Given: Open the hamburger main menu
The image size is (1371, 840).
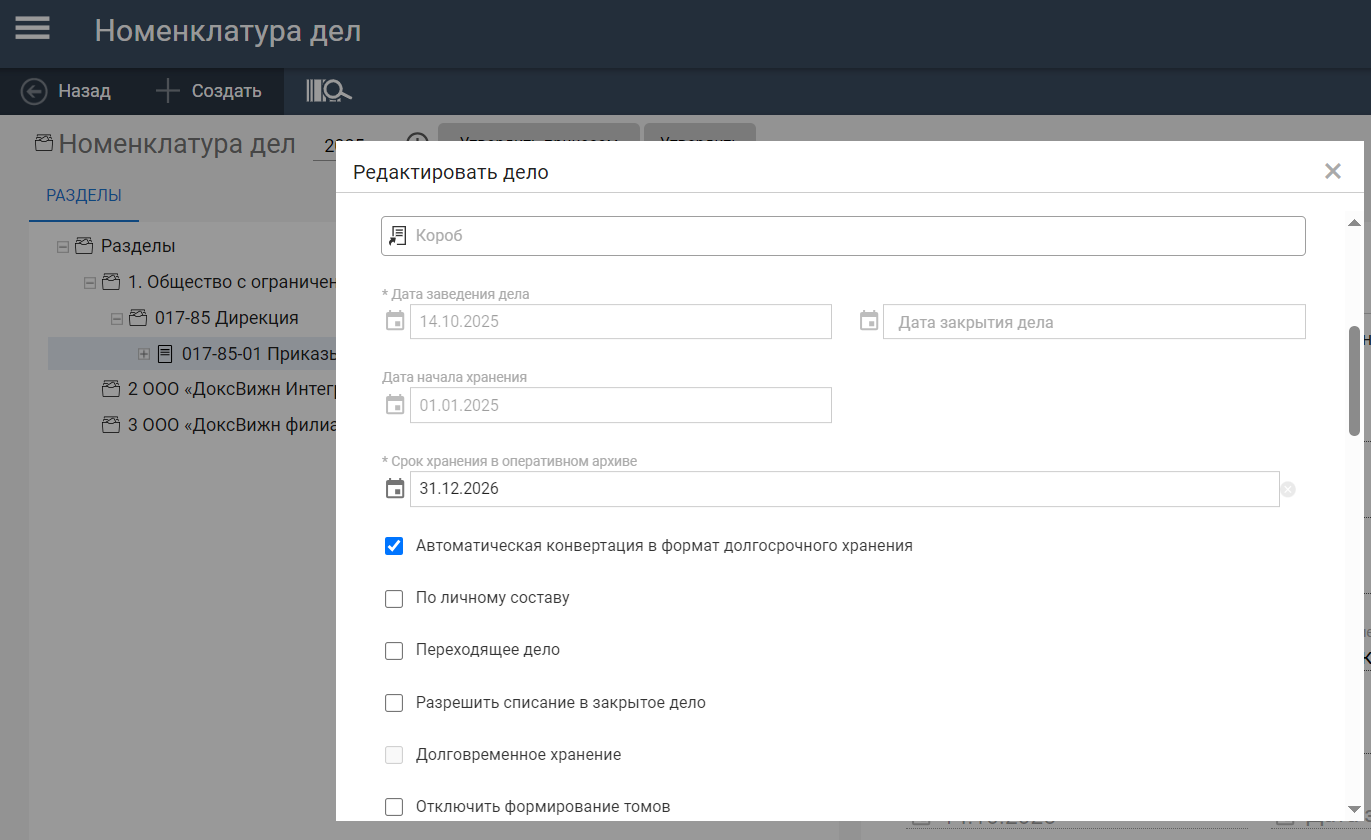Looking at the screenshot, I should coord(32,28).
